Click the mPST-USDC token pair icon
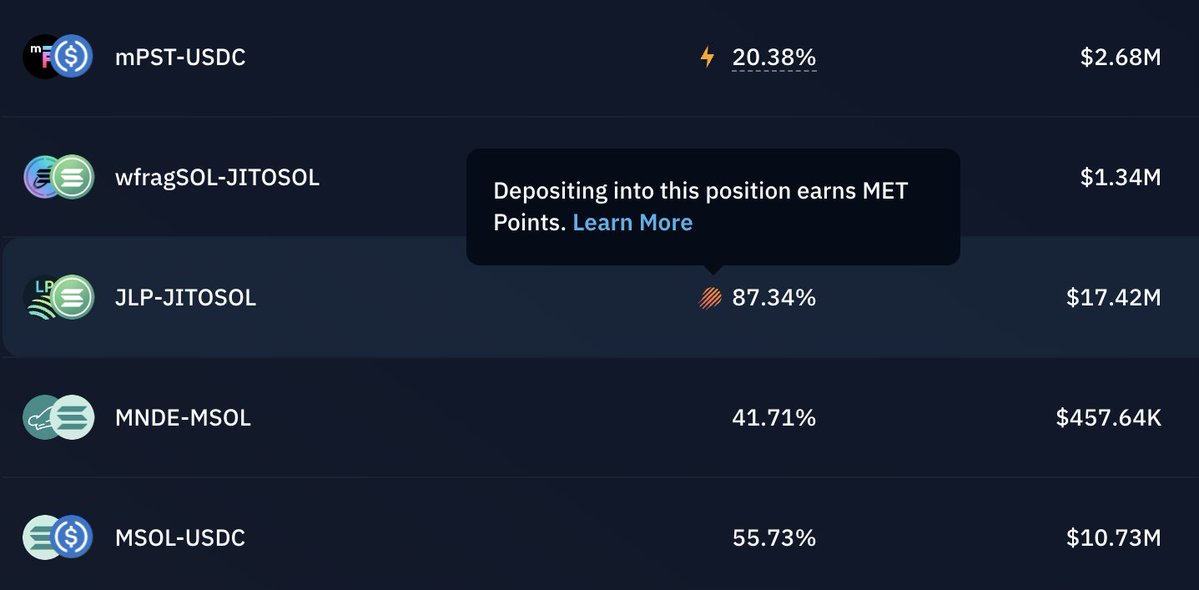The width and height of the screenshot is (1199, 590). (x=57, y=57)
